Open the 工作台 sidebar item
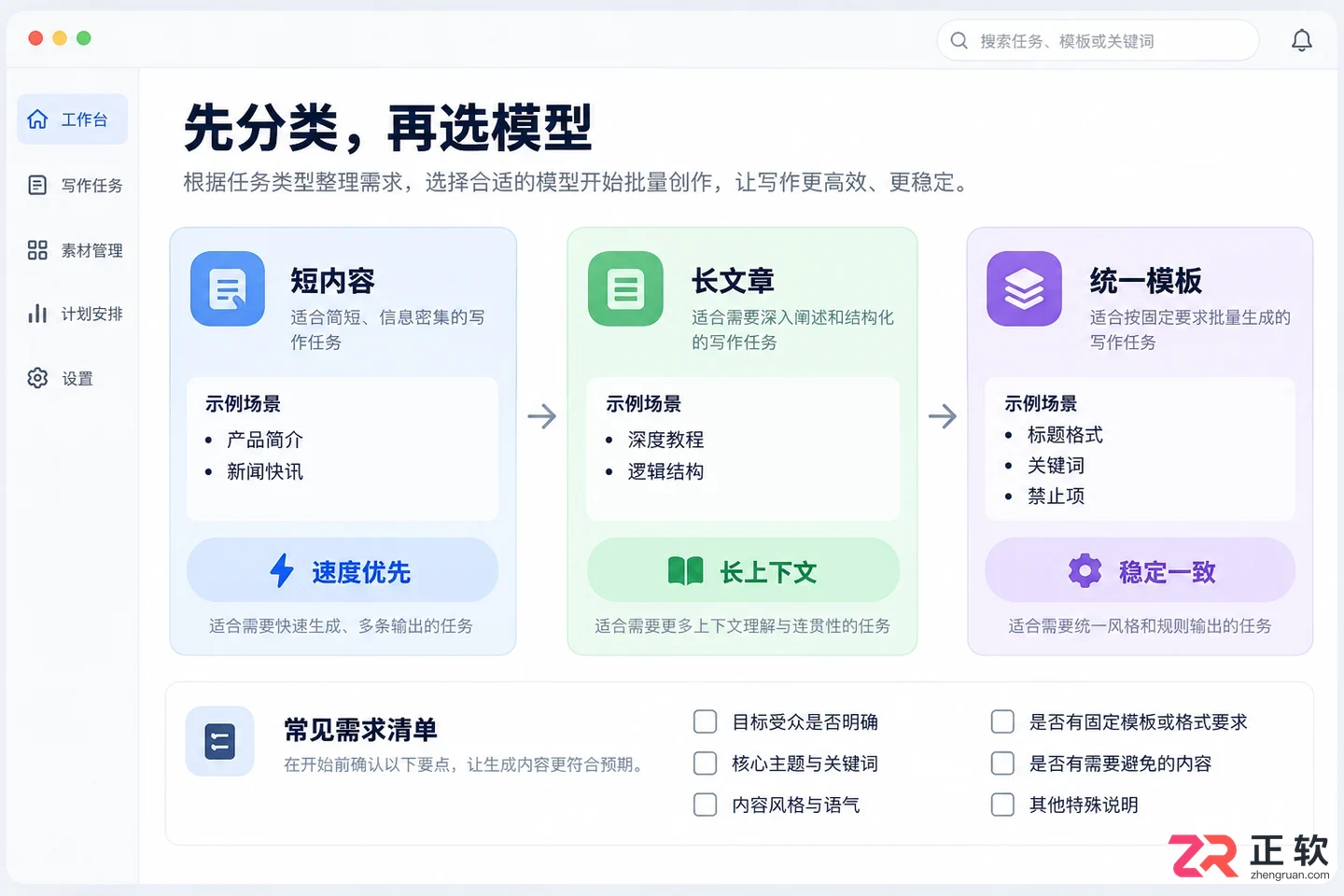1344x896 pixels. (x=72, y=119)
